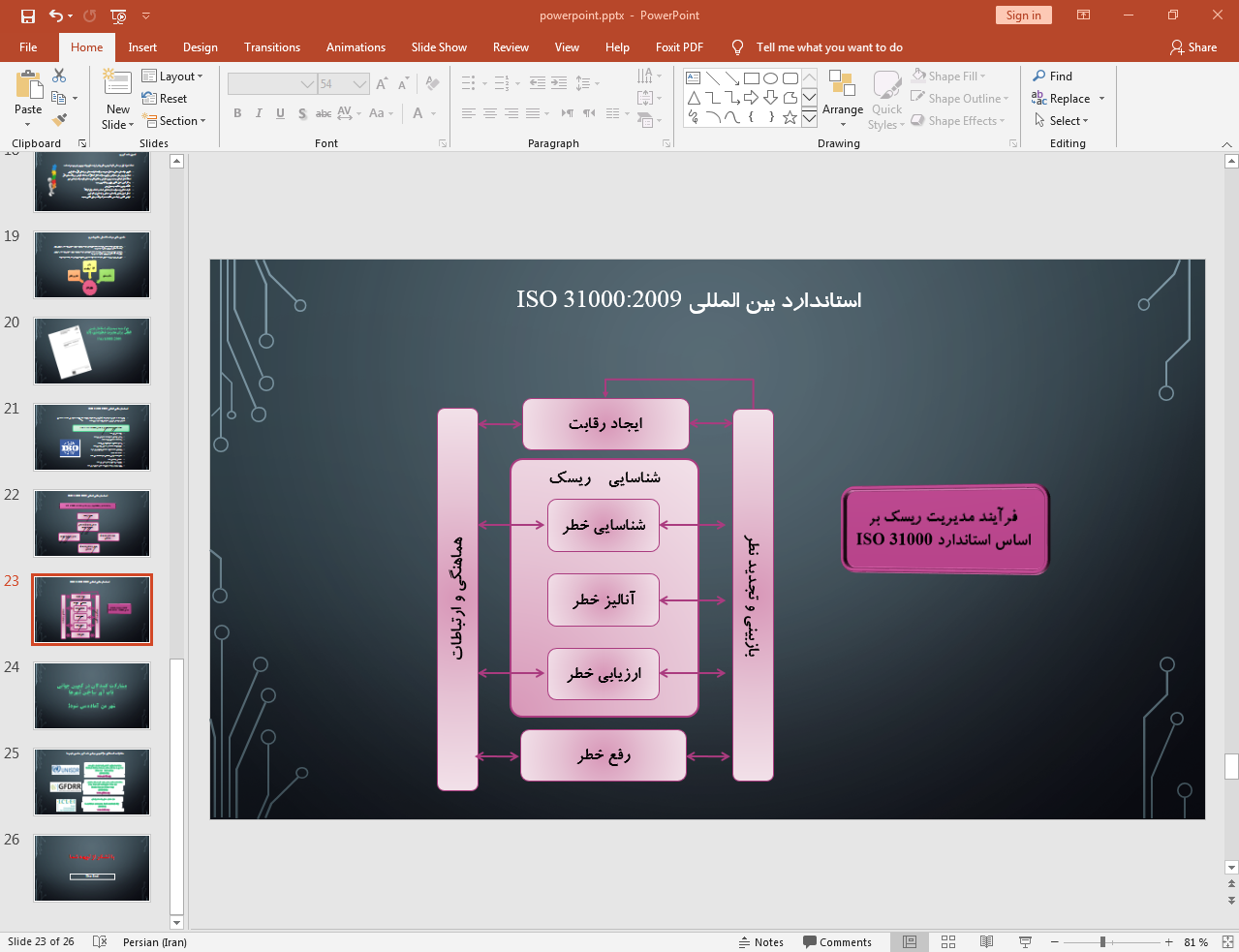The height and width of the screenshot is (952, 1239).
Task: Click the zoom in plus button
Action: click(1169, 941)
